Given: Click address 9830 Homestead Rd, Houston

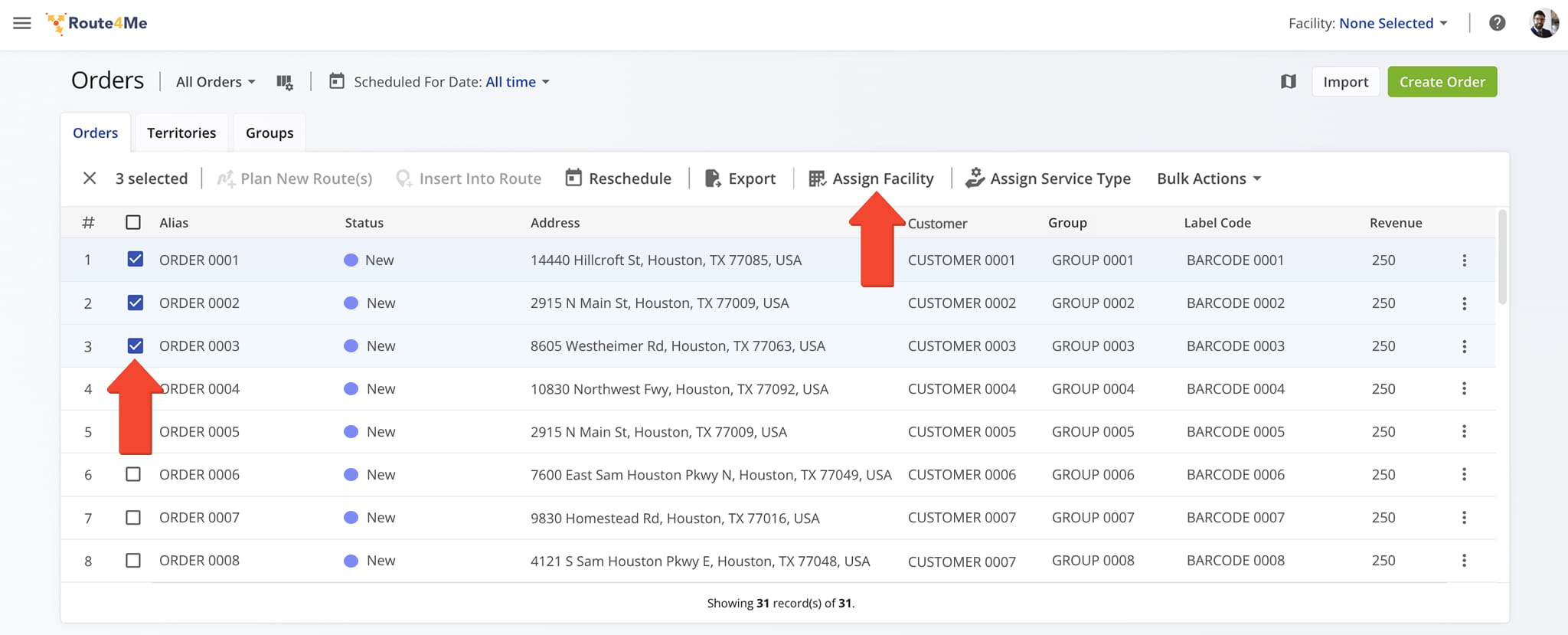Looking at the screenshot, I should pos(675,519).
